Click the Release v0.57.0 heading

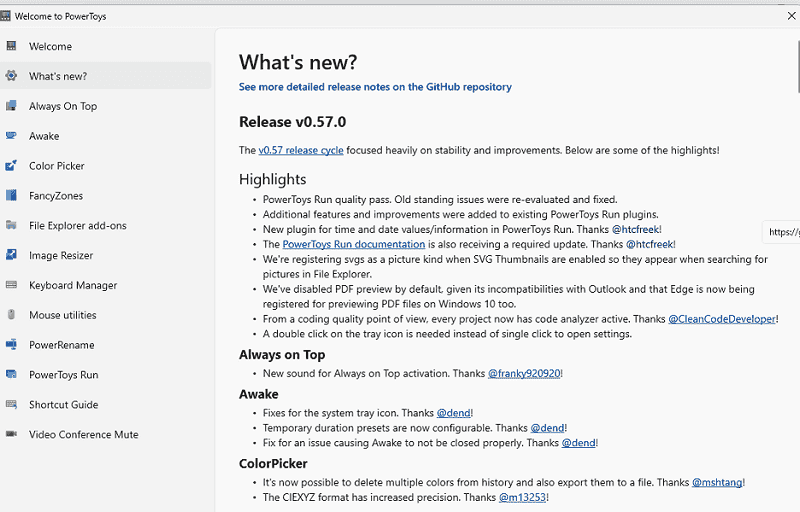tap(292, 122)
